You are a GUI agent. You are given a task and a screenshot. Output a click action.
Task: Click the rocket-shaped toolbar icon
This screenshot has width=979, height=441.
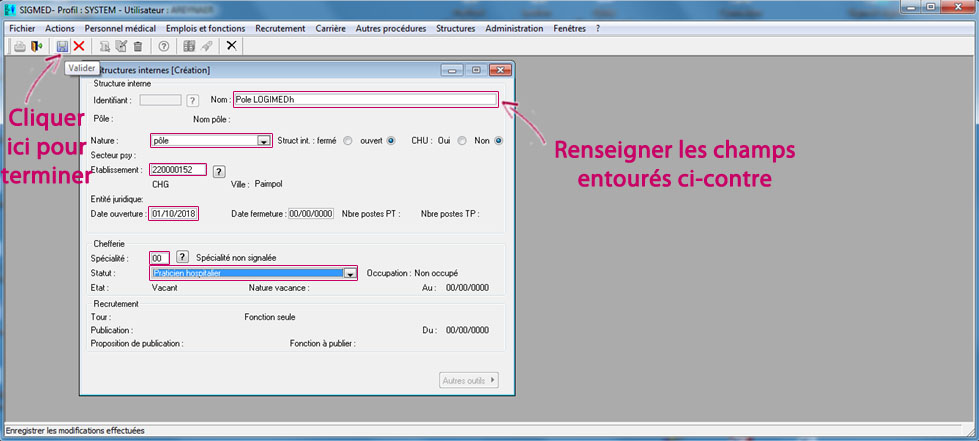point(206,46)
